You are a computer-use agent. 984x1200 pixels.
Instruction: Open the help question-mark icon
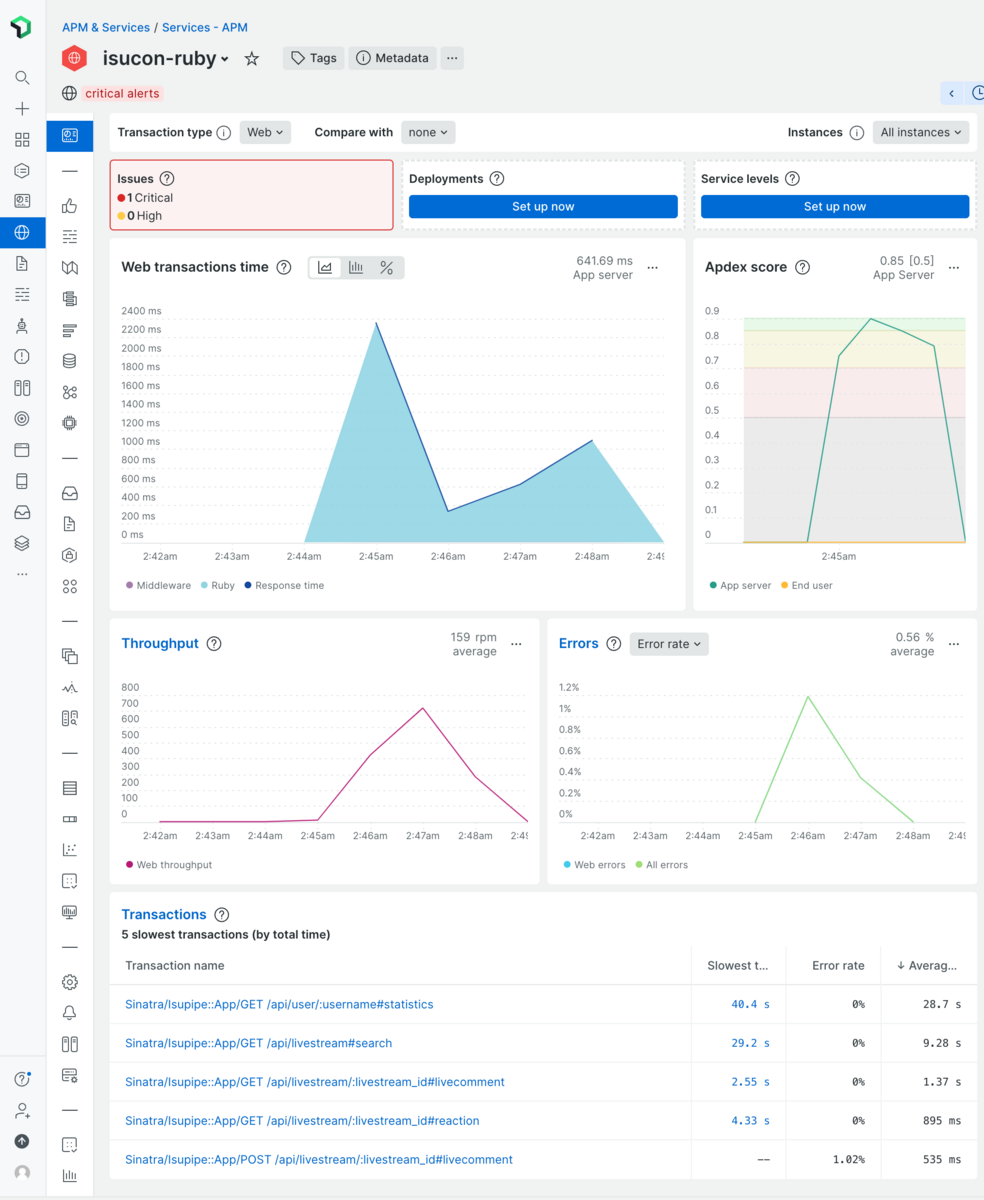(x=22, y=1079)
